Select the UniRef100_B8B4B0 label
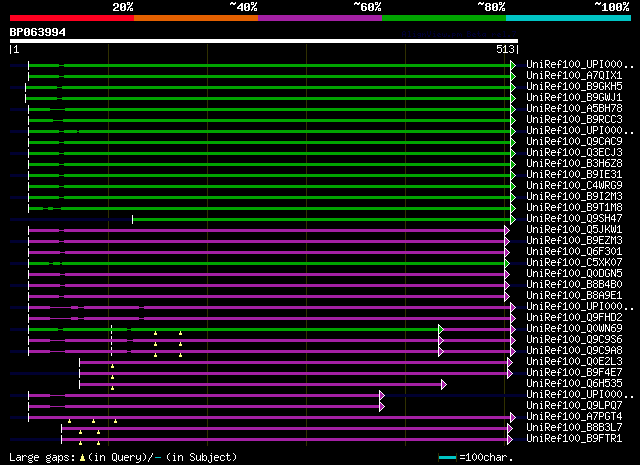This screenshot has height=465, width=640. [574, 285]
